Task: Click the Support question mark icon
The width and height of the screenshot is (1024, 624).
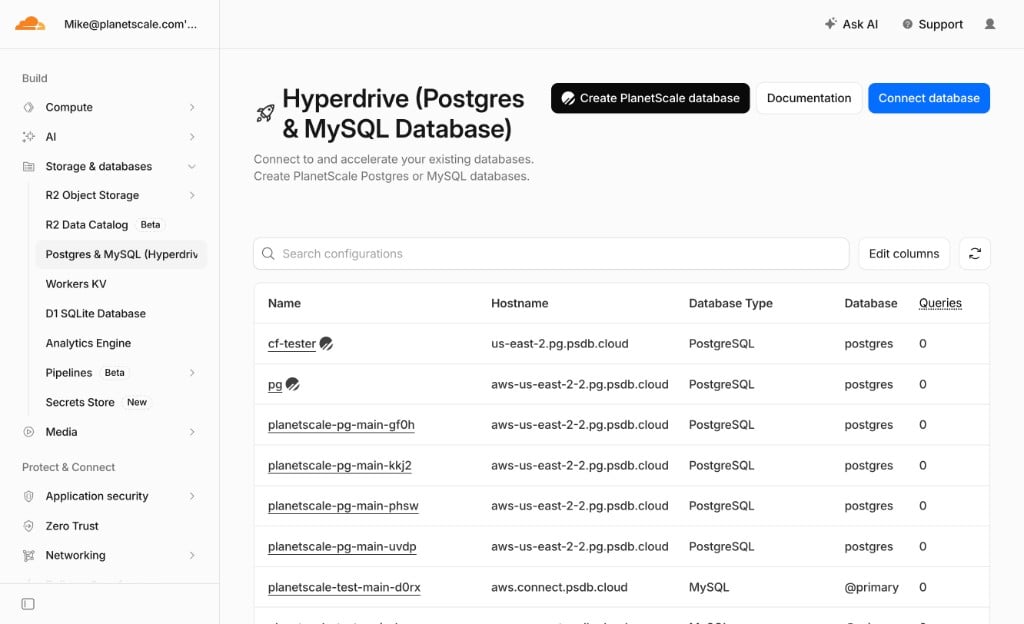Action: tap(907, 24)
